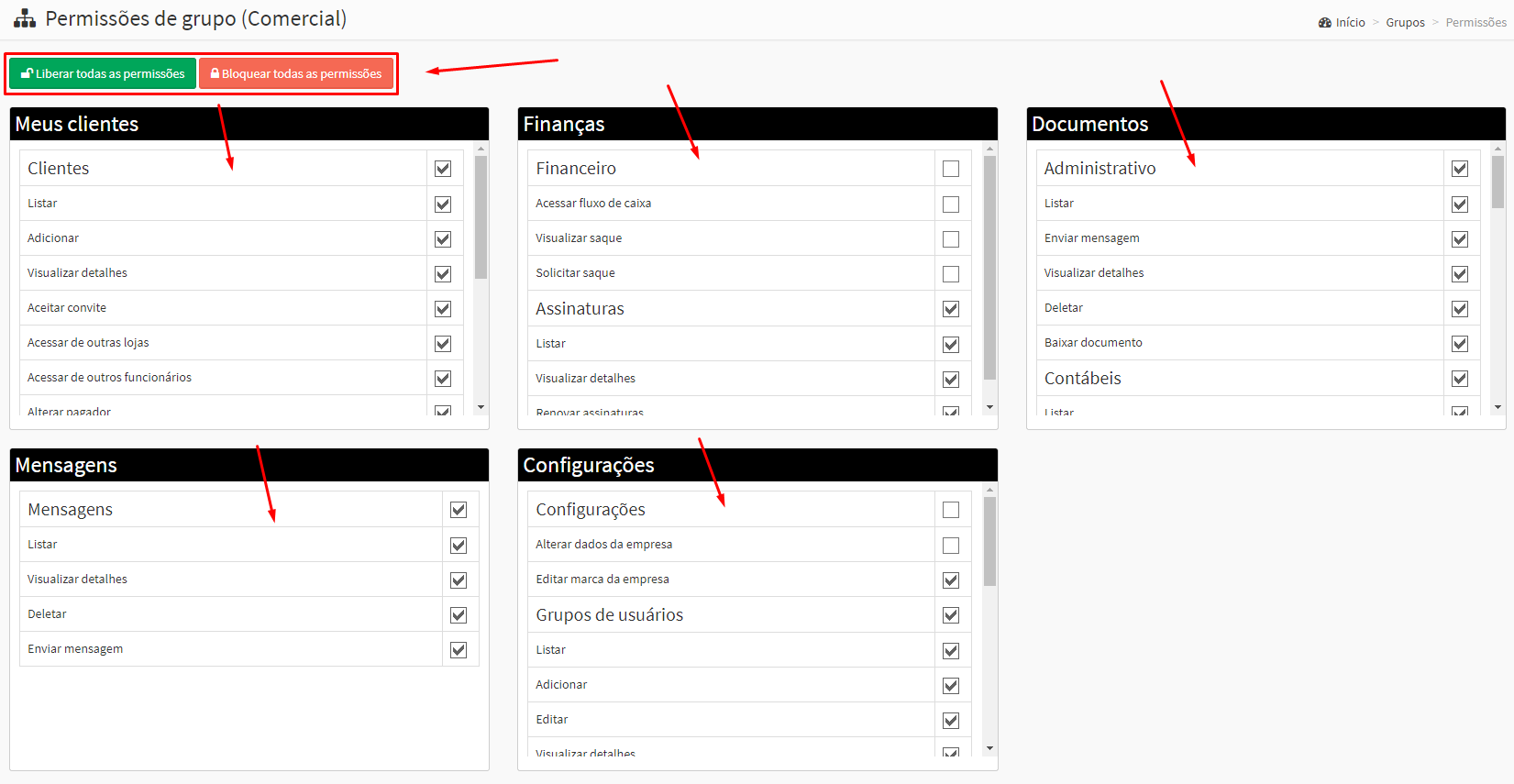Toggle the Acessar de outras lojas checkbox
Screen dimensions: 1514x784
(x=443, y=344)
